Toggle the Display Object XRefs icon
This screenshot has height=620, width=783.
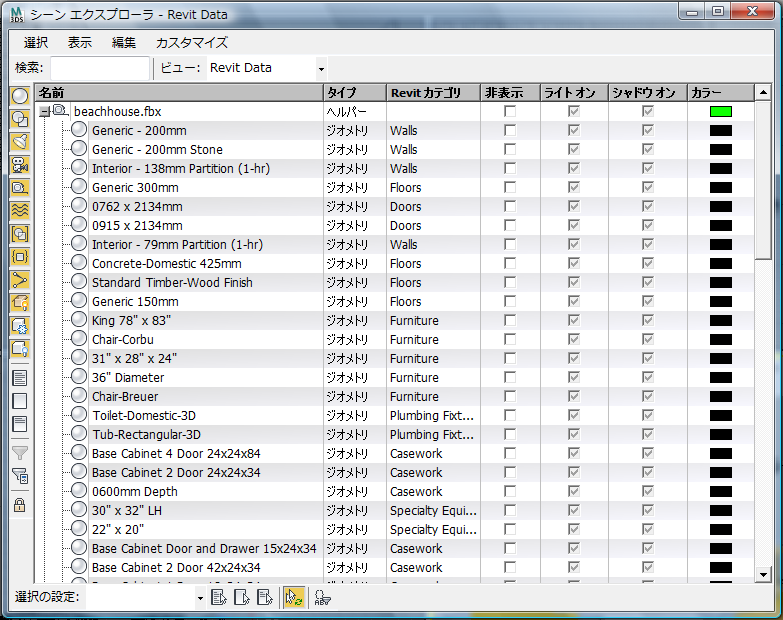pyautogui.click(x=20, y=257)
